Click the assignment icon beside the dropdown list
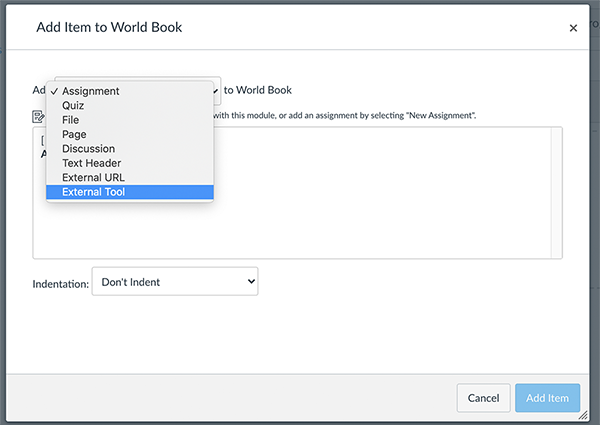The width and height of the screenshot is (600, 425). pyautogui.click(x=38, y=116)
